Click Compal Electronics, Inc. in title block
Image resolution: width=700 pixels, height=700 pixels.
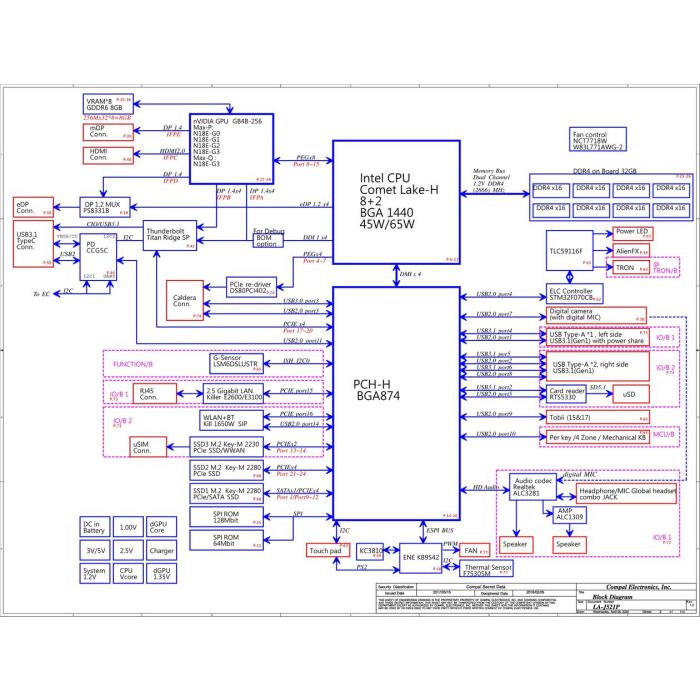coord(639,587)
